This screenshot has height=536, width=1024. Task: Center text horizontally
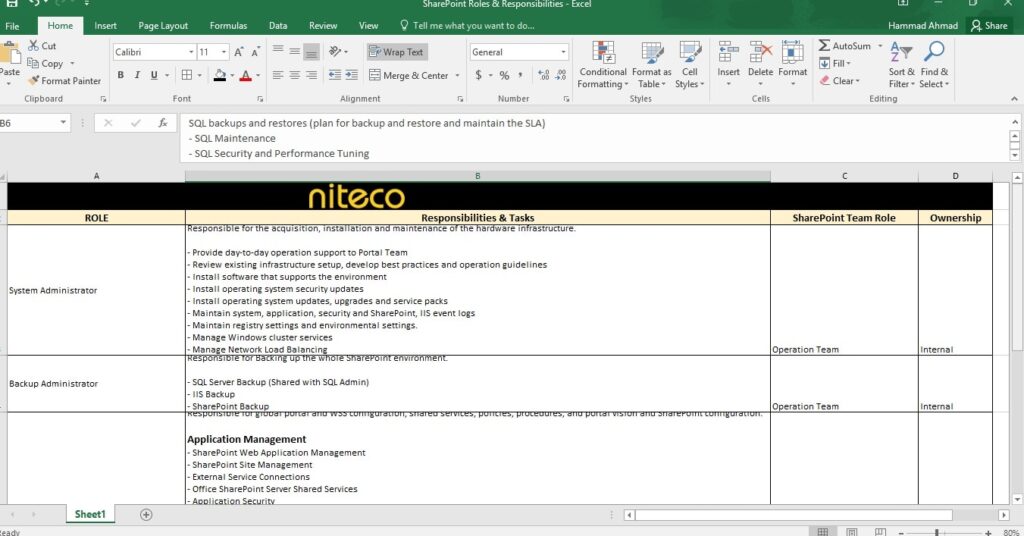(x=295, y=75)
